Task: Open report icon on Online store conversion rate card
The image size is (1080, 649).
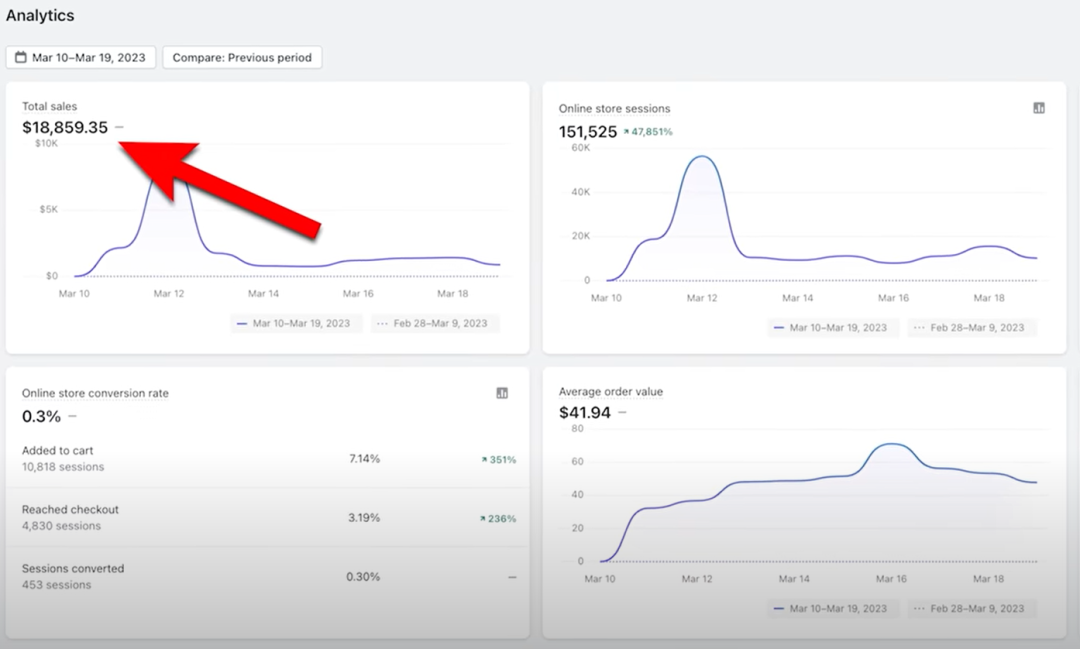Action: pyautogui.click(x=502, y=393)
